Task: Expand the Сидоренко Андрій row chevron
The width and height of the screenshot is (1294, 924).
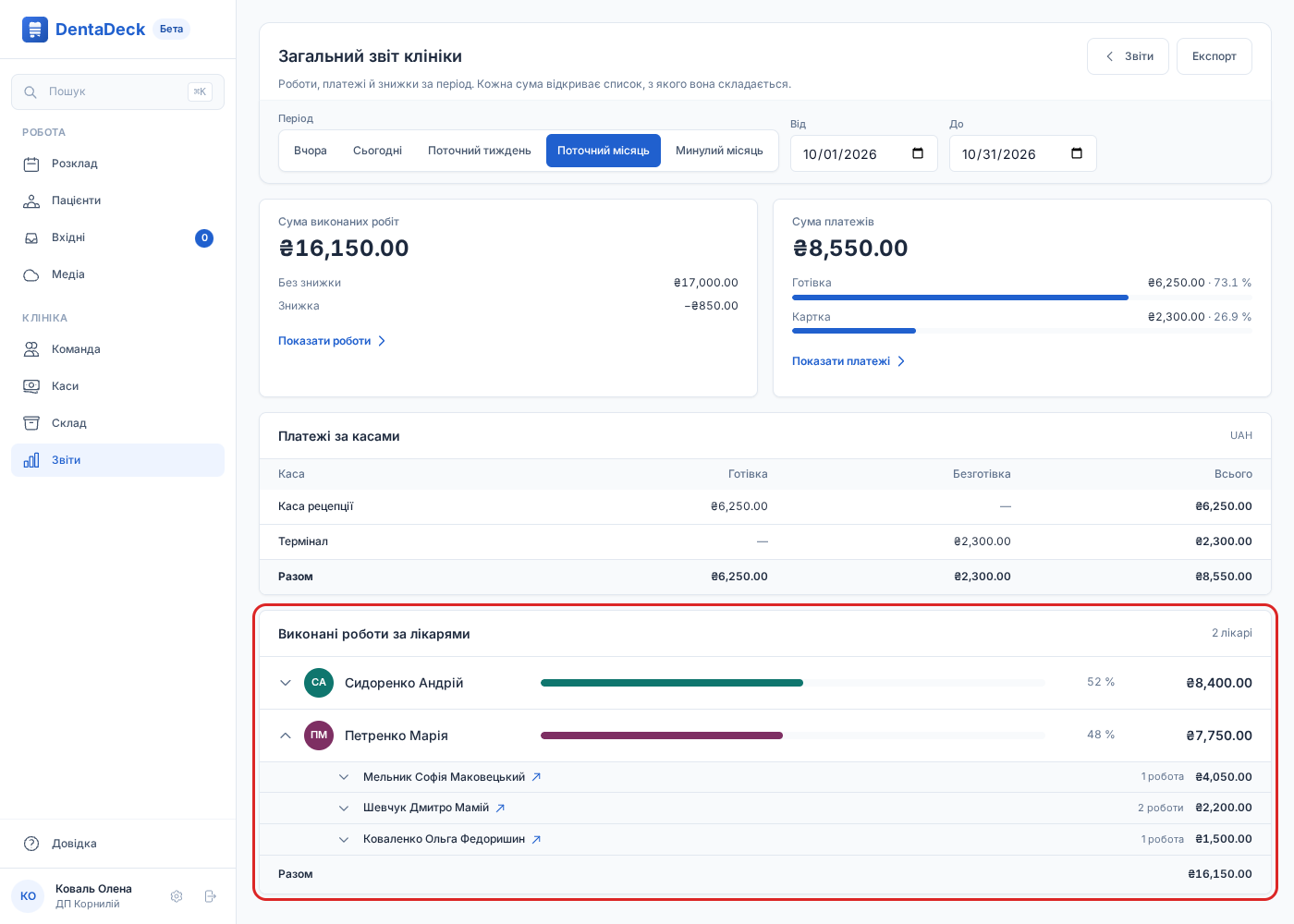Action: (286, 683)
